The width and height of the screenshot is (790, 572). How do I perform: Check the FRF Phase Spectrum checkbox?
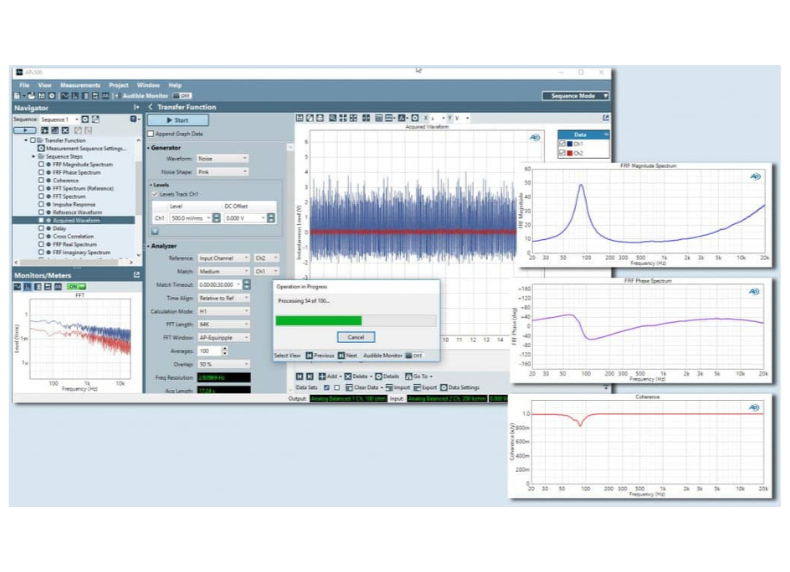pyautogui.click(x=41, y=172)
